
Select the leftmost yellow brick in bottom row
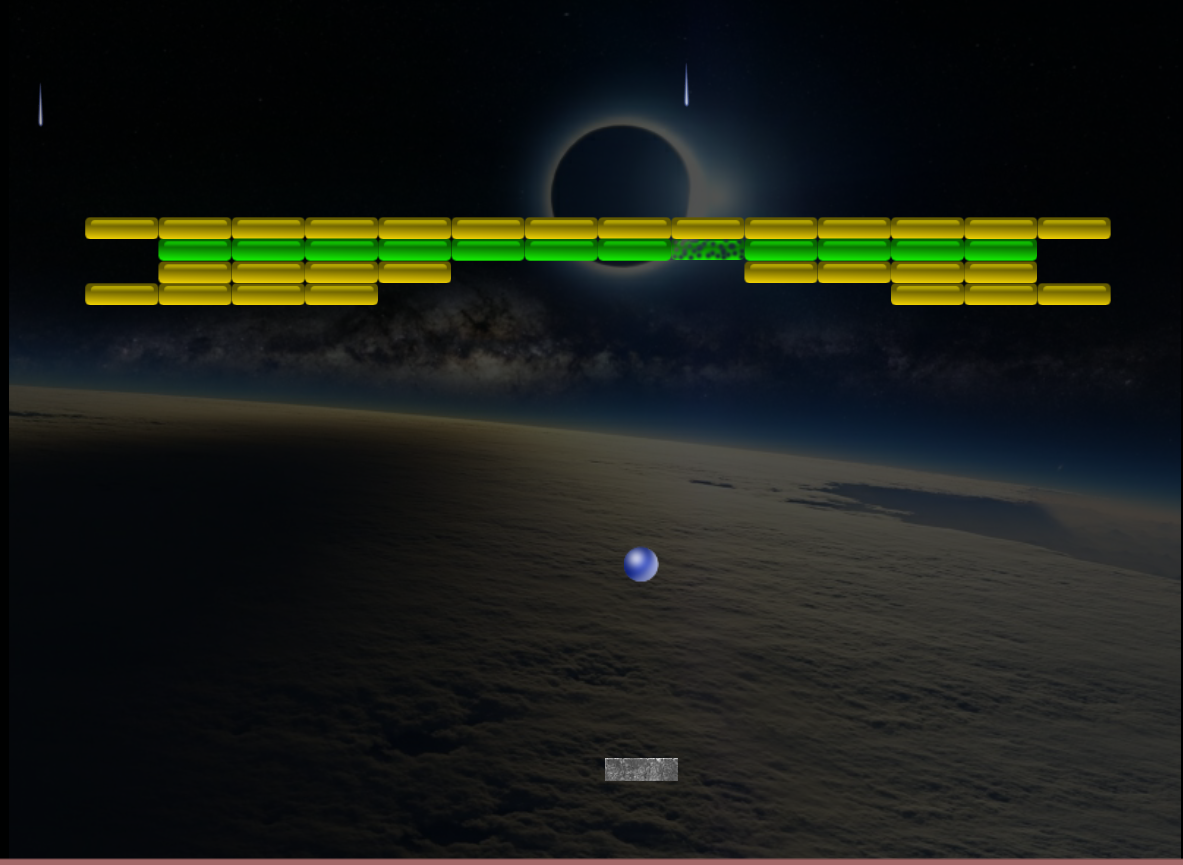[x=121, y=294]
